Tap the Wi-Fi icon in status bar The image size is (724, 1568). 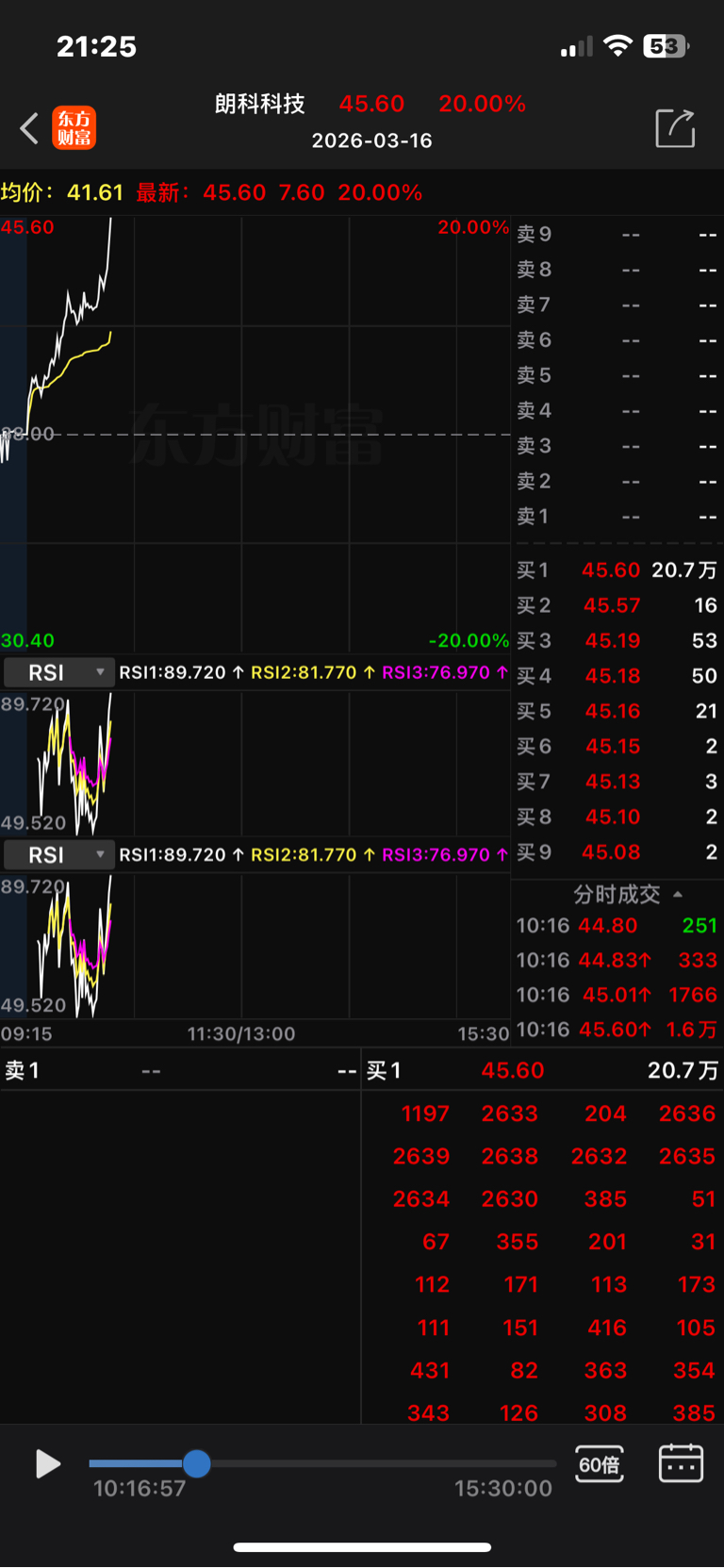617,45
